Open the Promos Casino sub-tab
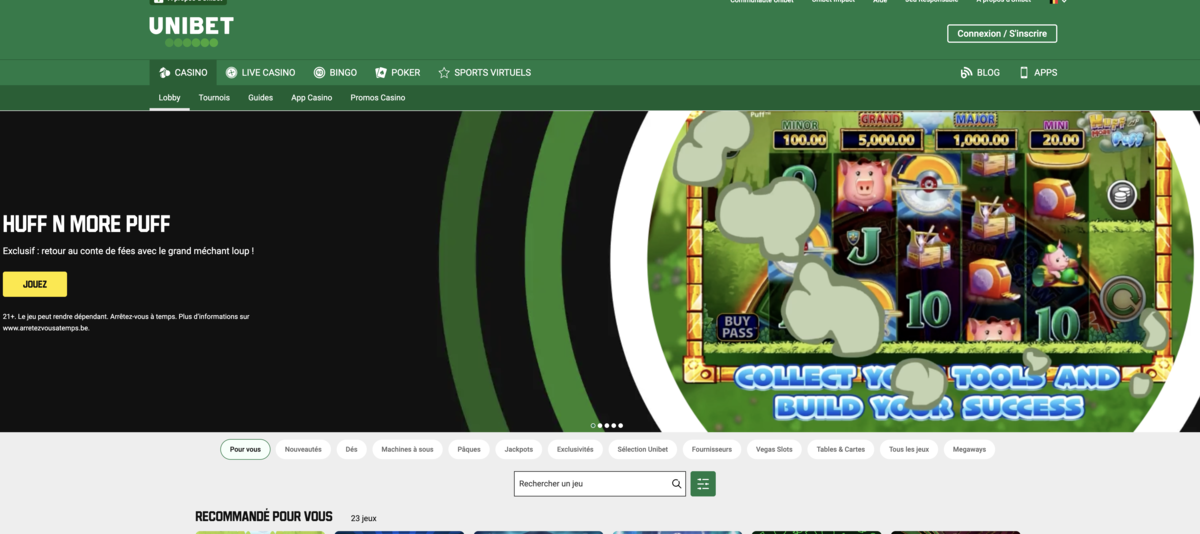 (x=378, y=98)
